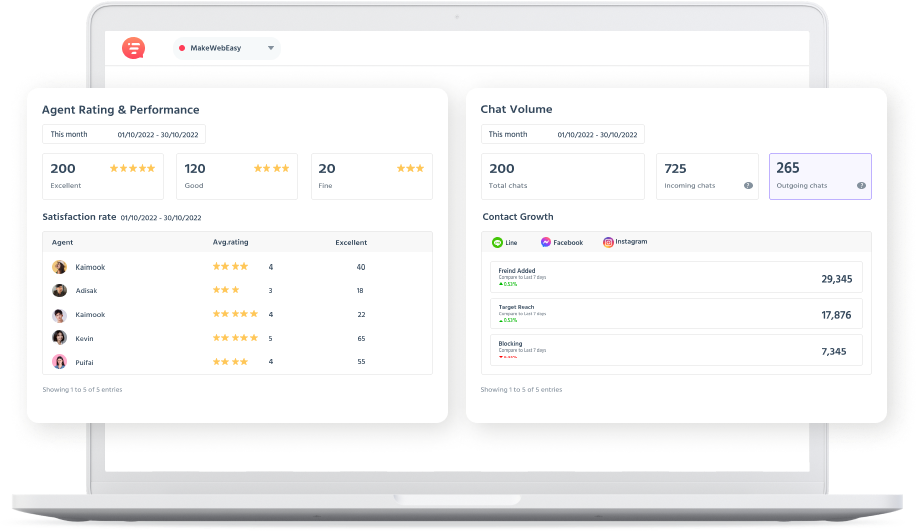Screen dimensions: 919x531
Task: Click the Facebook Messenger logo icon
Action: [x=545, y=242]
